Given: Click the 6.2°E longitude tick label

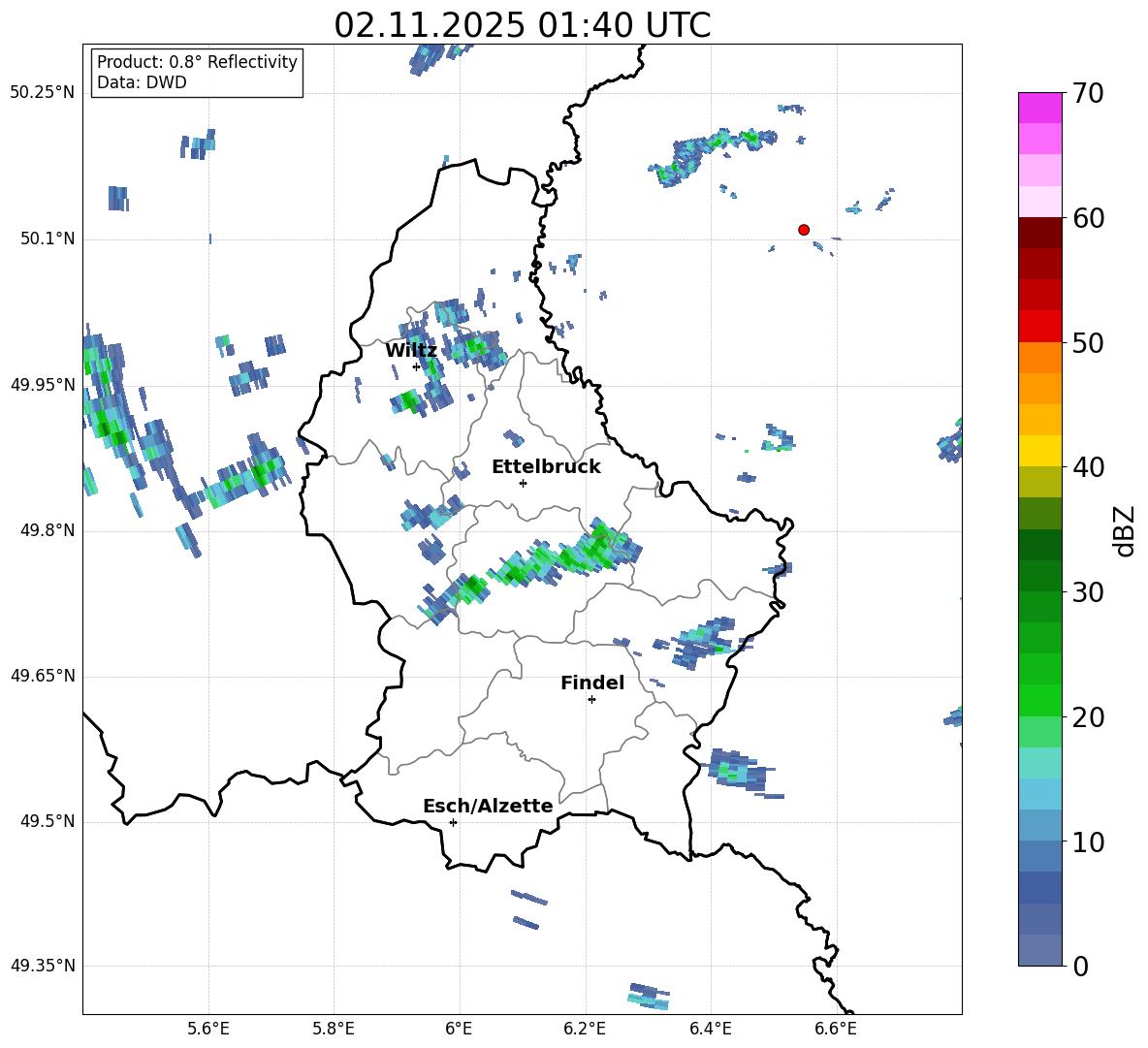Looking at the screenshot, I should coord(586,1028).
